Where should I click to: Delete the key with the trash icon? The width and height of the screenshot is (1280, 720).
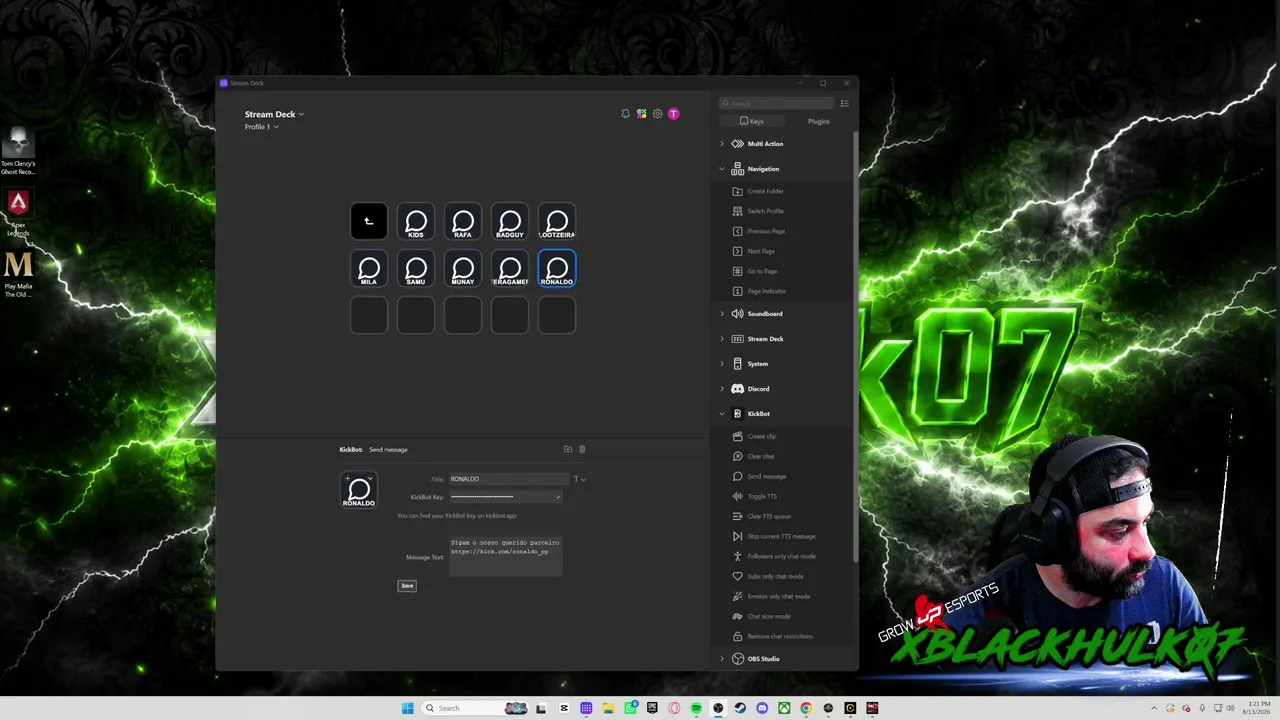(x=582, y=449)
